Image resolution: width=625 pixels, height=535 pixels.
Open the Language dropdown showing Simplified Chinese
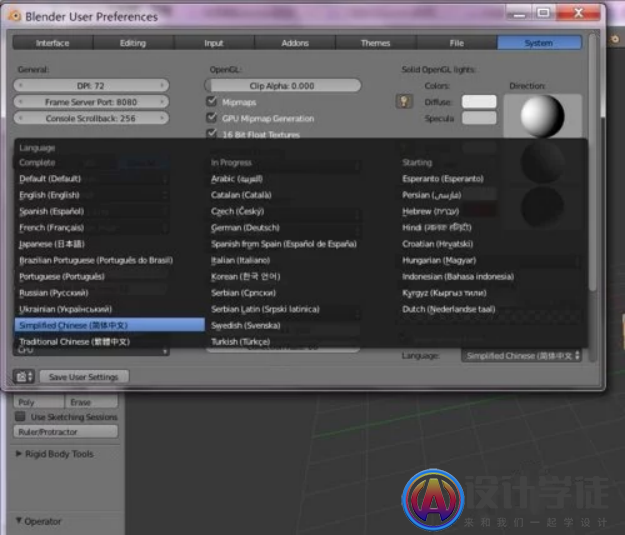point(521,356)
